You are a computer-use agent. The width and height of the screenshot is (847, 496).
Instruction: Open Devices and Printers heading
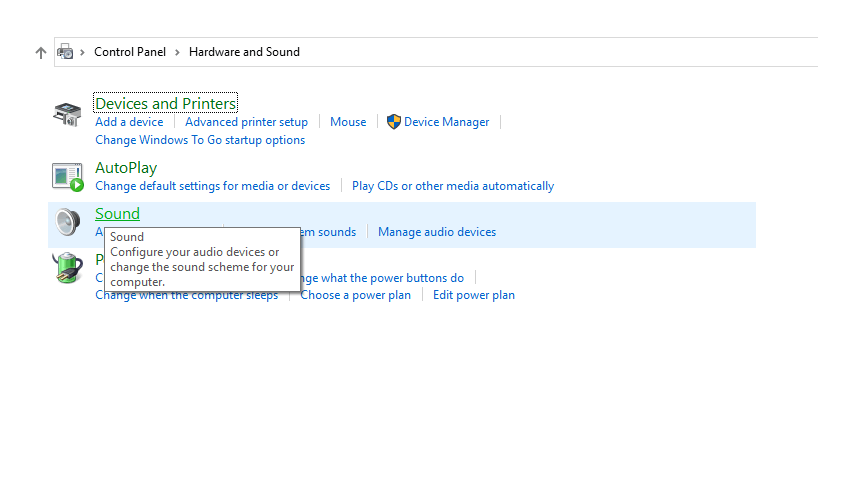point(165,103)
